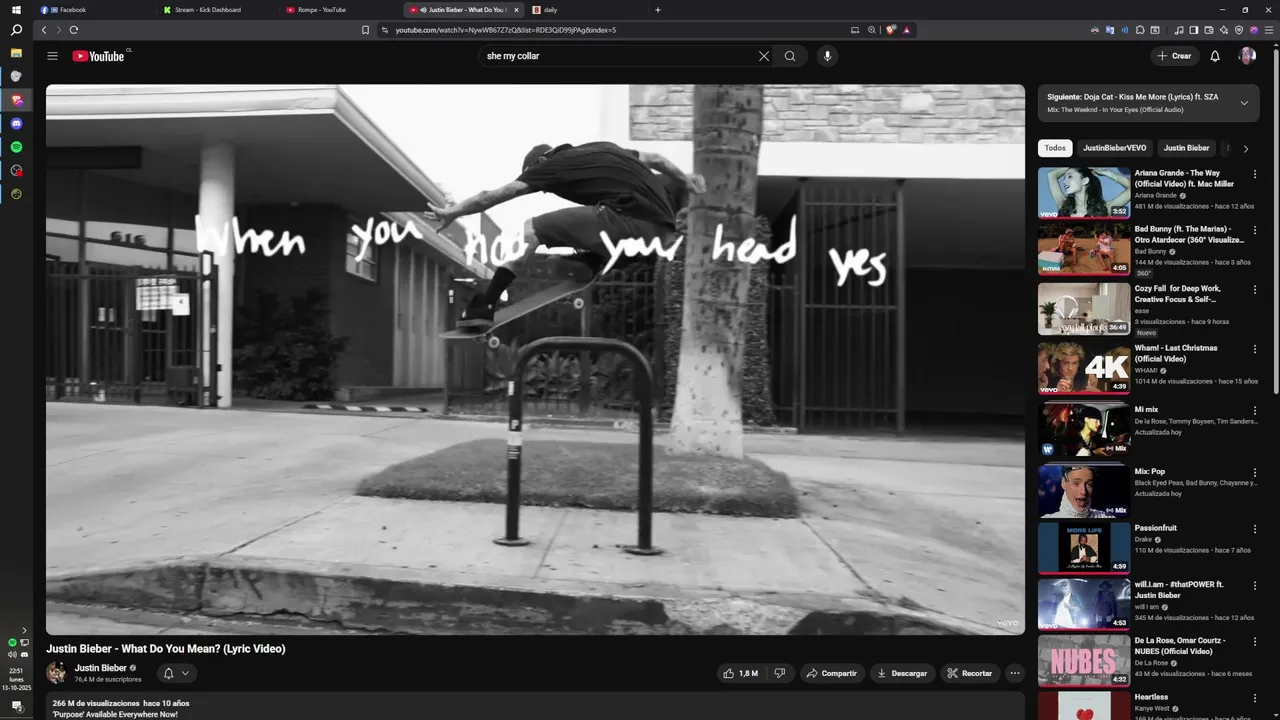This screenshot has width=1280, height=720.
Task: Go back in the browser
Action: pos(43,30)
